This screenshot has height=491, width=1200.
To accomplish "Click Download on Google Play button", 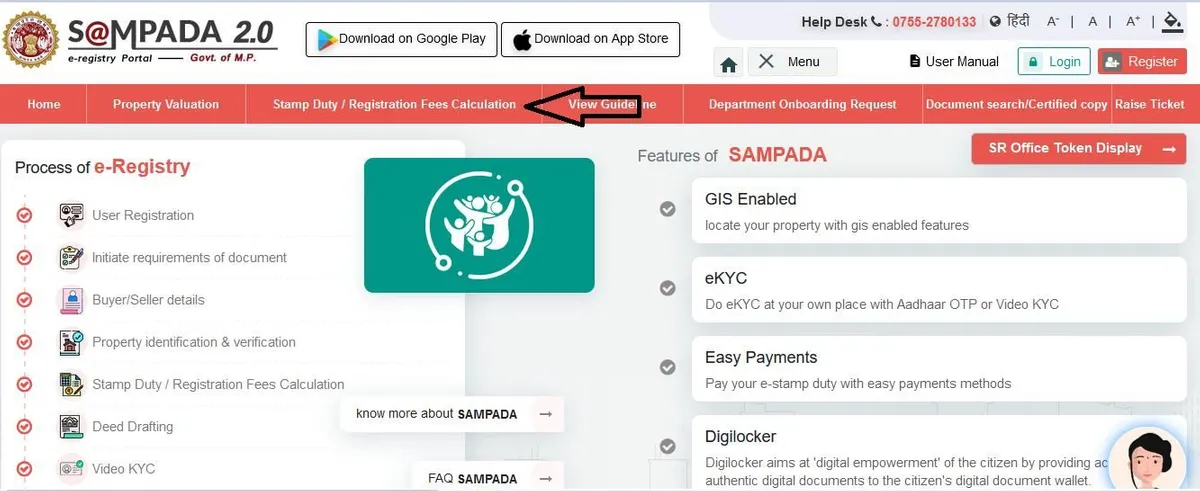I will coord(401,39).
